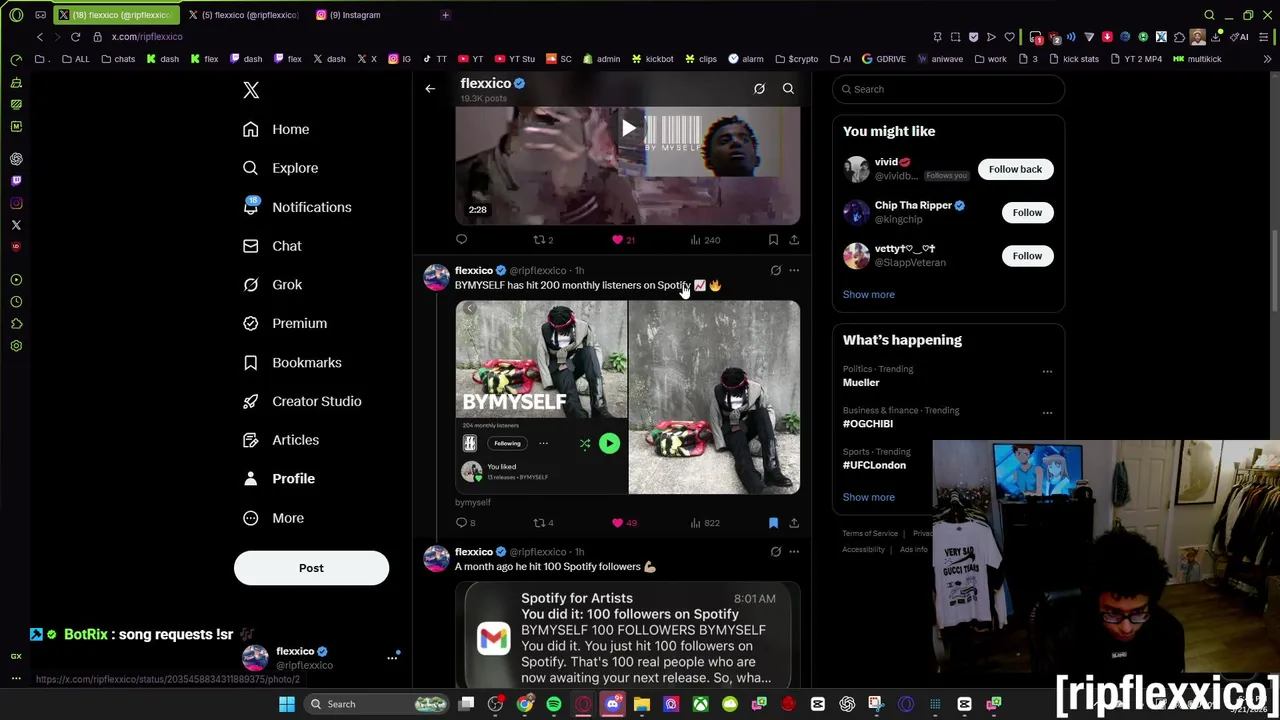Follow back vivid
Image resolution: width=1280 pixels, height=720 pixels.
pyautogui.click(x=1015, y=169)
